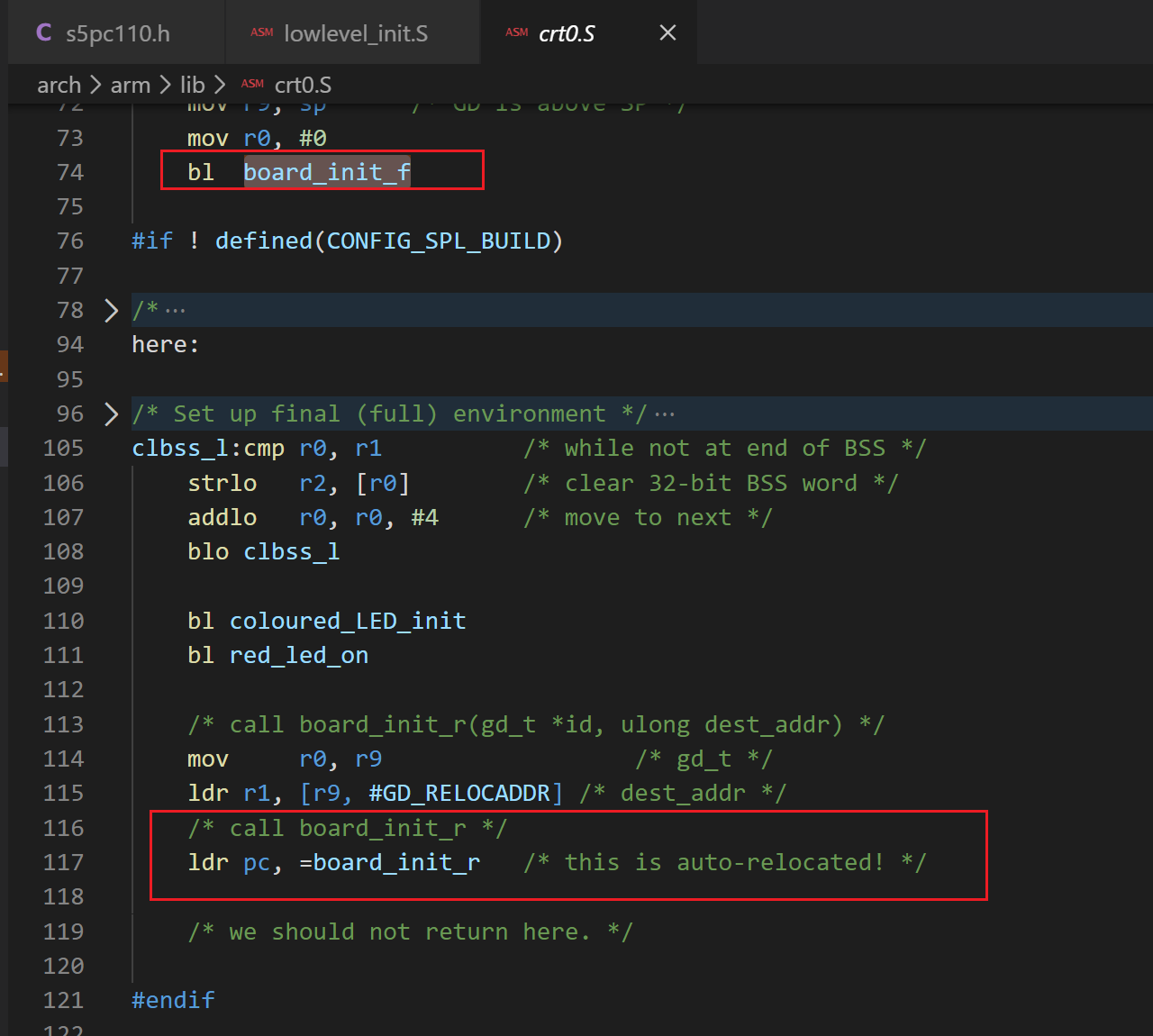Screen dimensions: 1153x1036
Task: Switch to the lowlevel_init.S tab
Action: (x=353, y=33)
